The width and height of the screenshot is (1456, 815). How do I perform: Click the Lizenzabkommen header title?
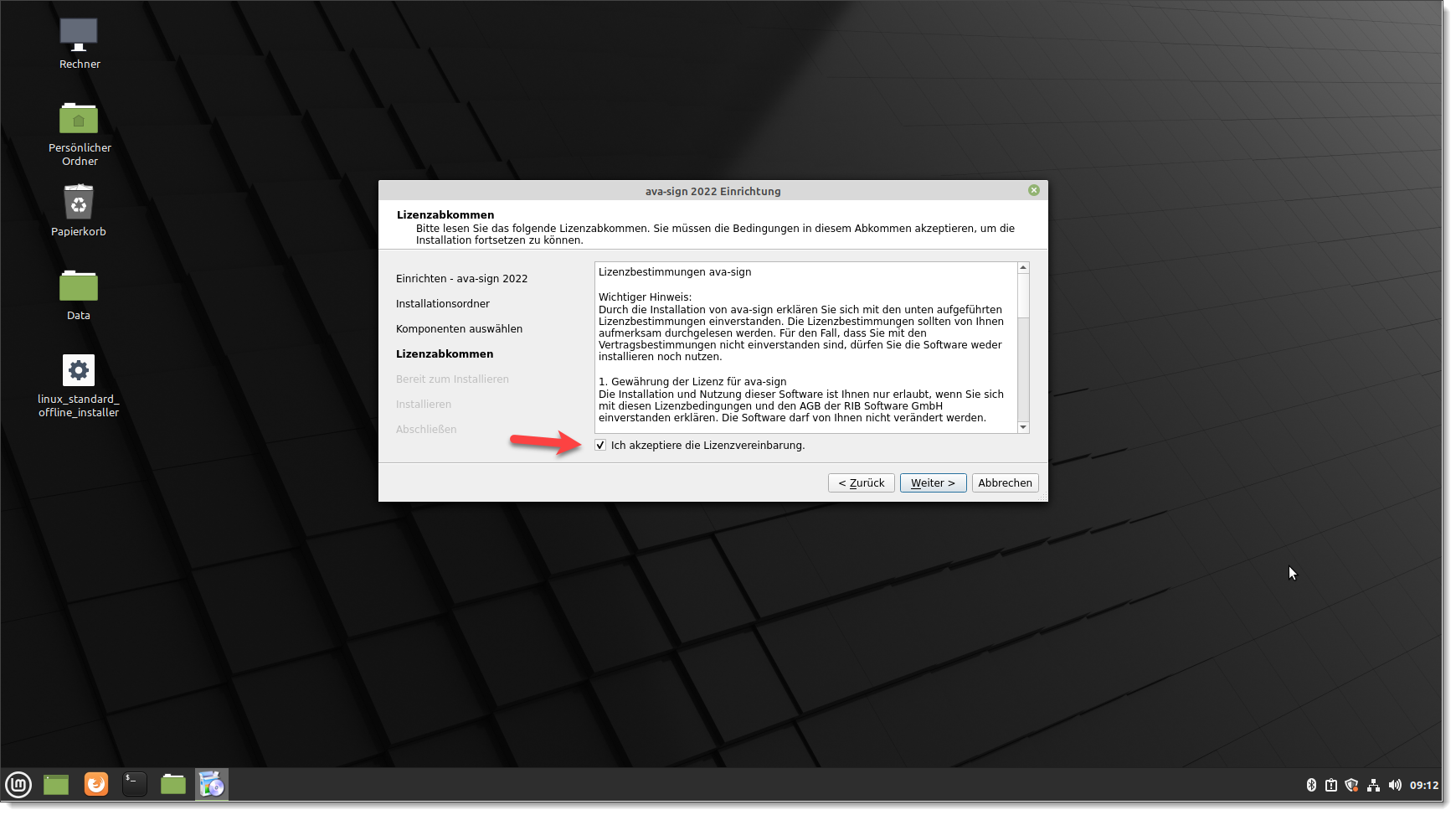(445, 215)
